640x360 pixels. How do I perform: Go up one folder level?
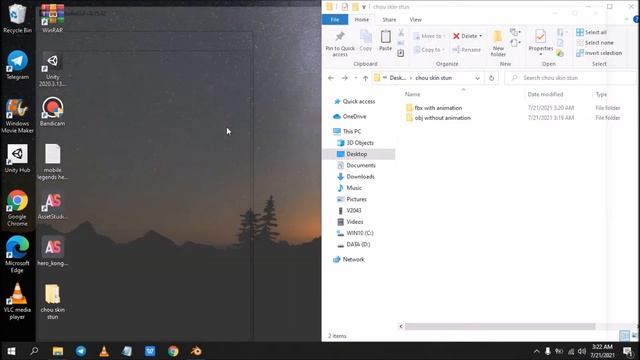[x=365, y=78]
